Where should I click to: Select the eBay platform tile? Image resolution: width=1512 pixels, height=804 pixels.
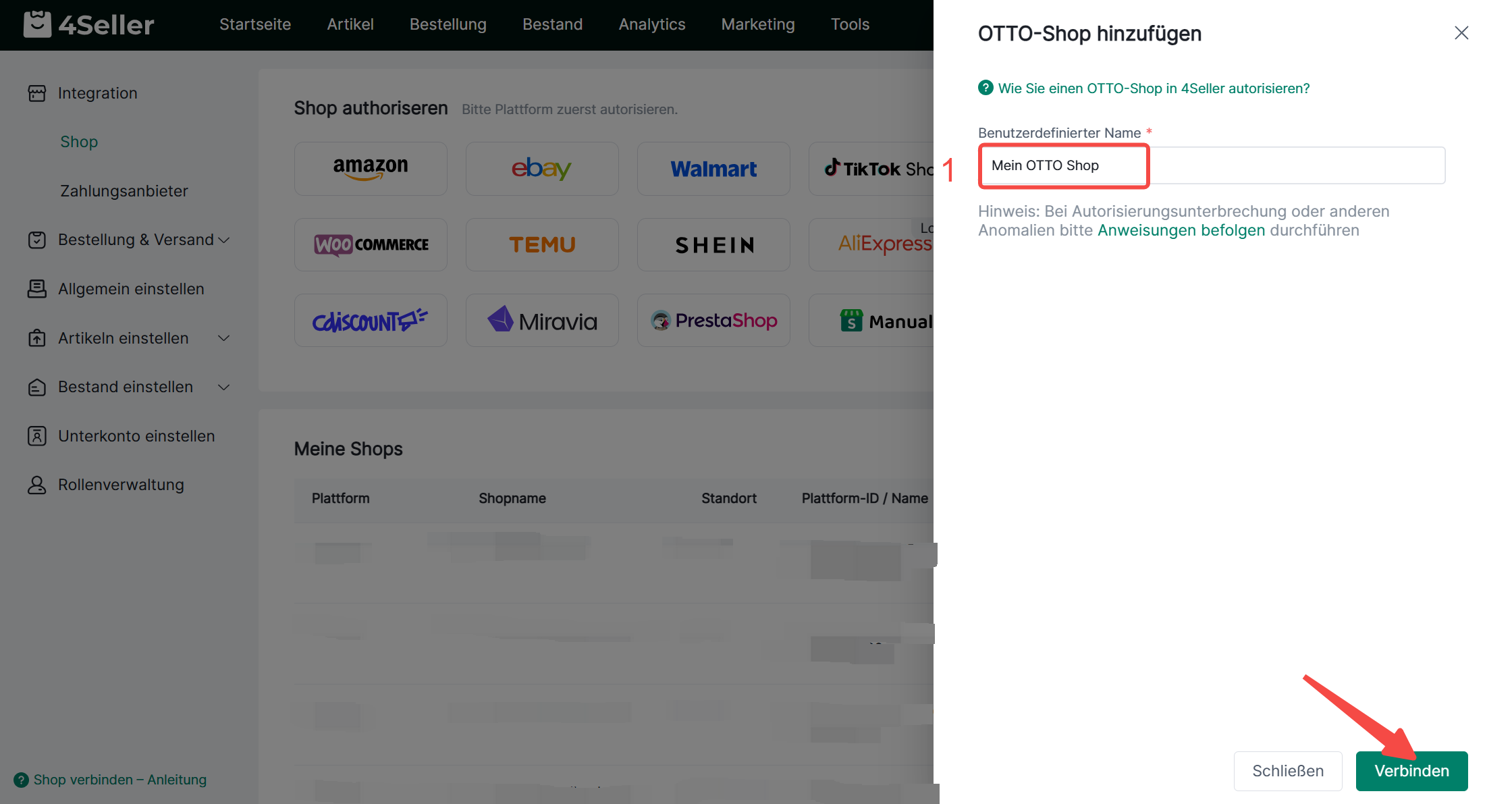tap(541, 169)
